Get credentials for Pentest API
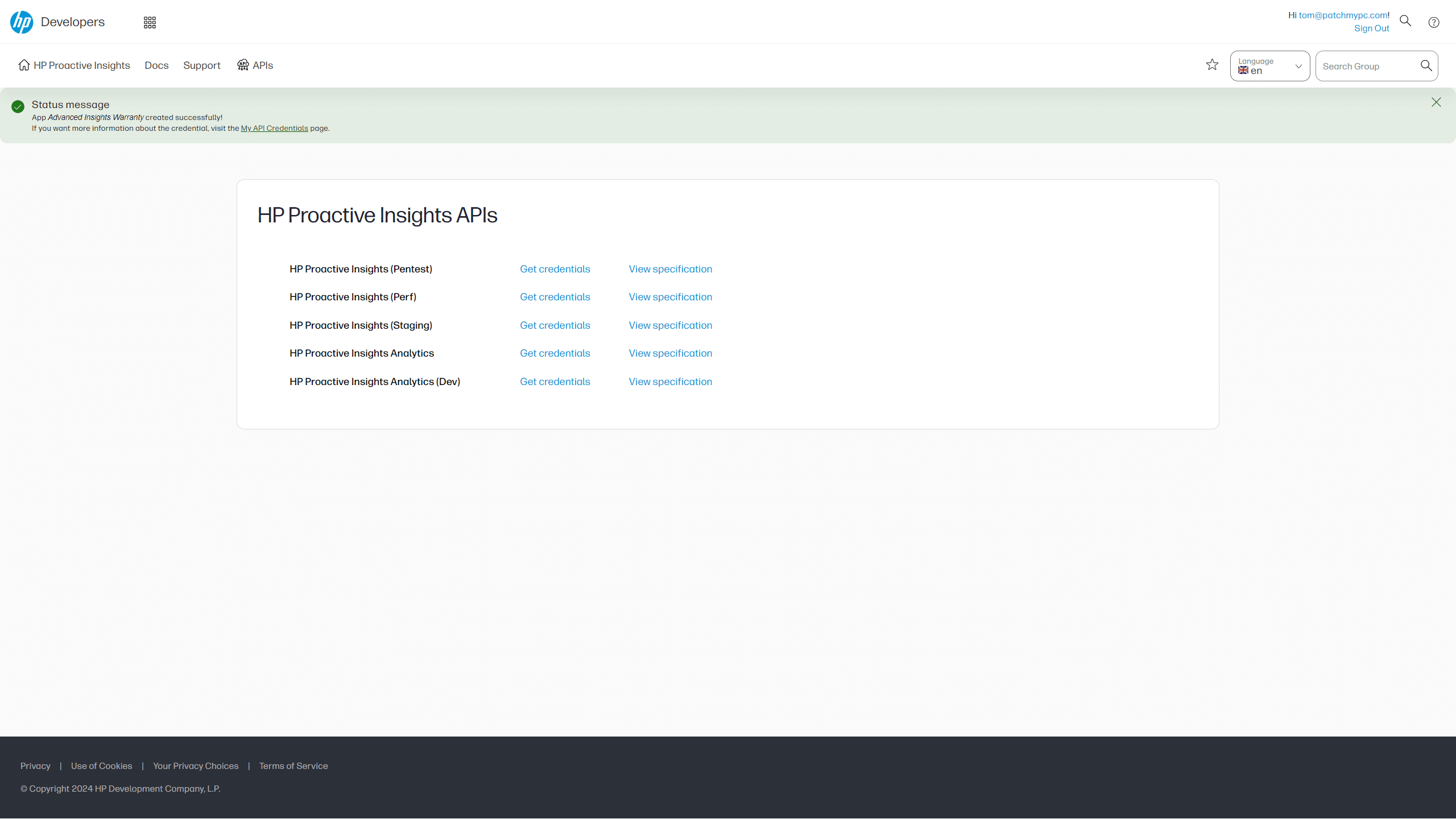The image size is (1456, 819). coord(555,269)
